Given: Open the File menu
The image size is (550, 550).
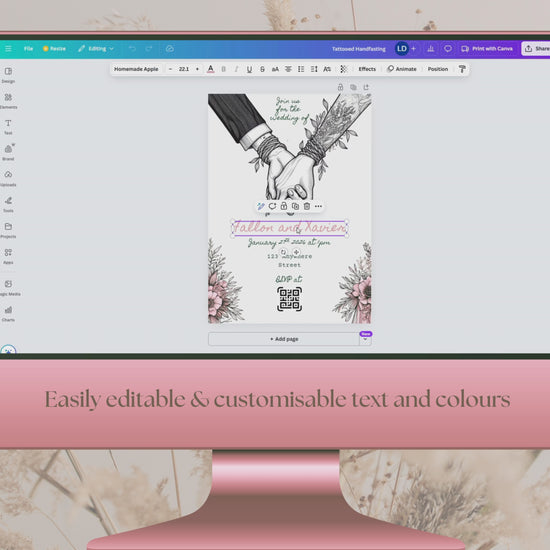Looking at the screenshot, I should pos(28,49).
